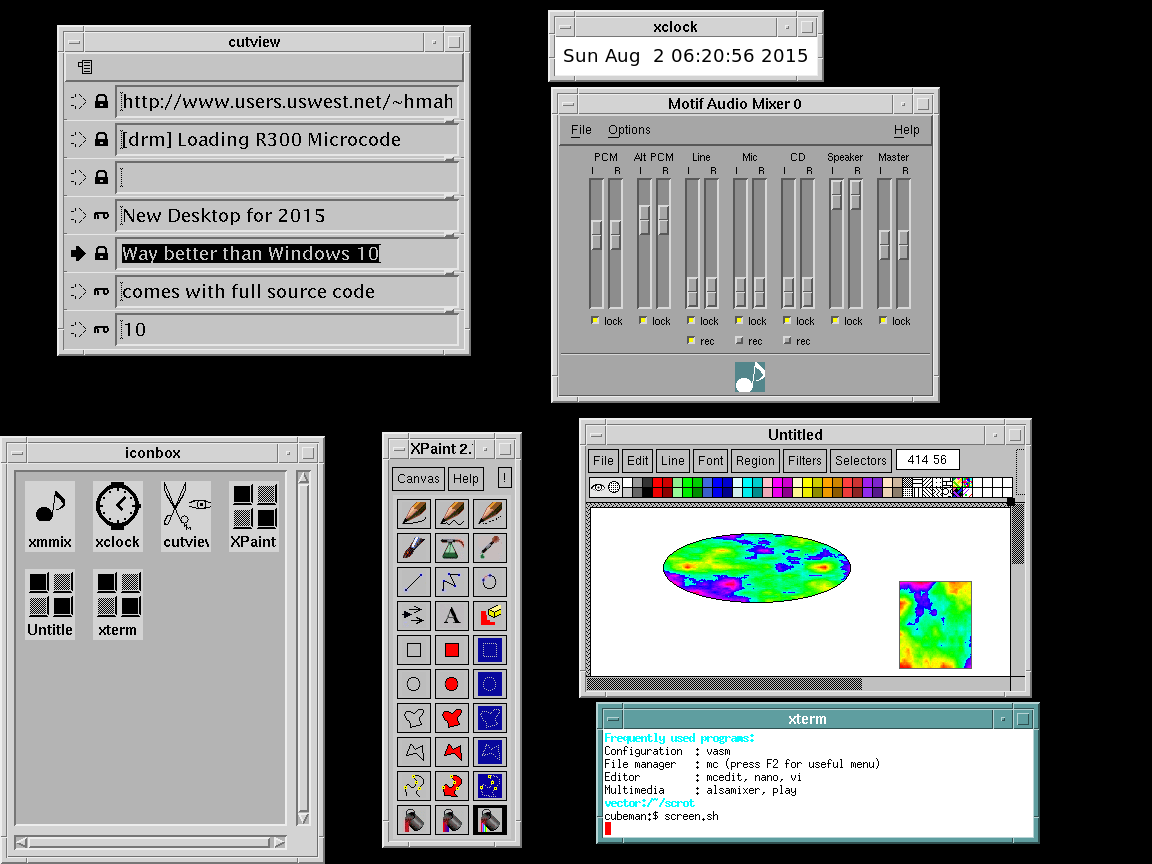Click the cutview scissors icon in iconbox
Image resolution: width=1152 pixels, height=864 pixels.
186,516
